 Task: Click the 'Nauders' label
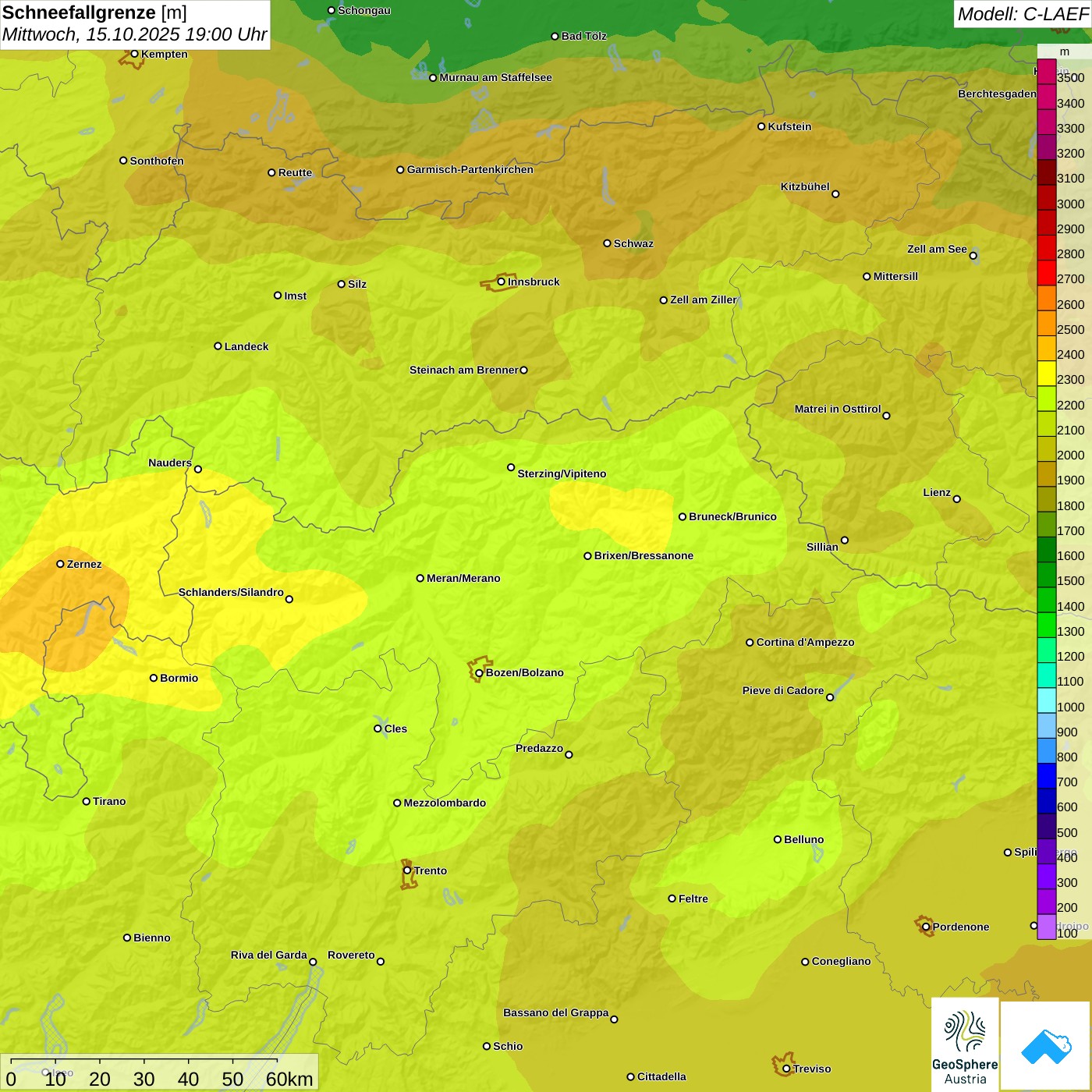tap(170, 463)
